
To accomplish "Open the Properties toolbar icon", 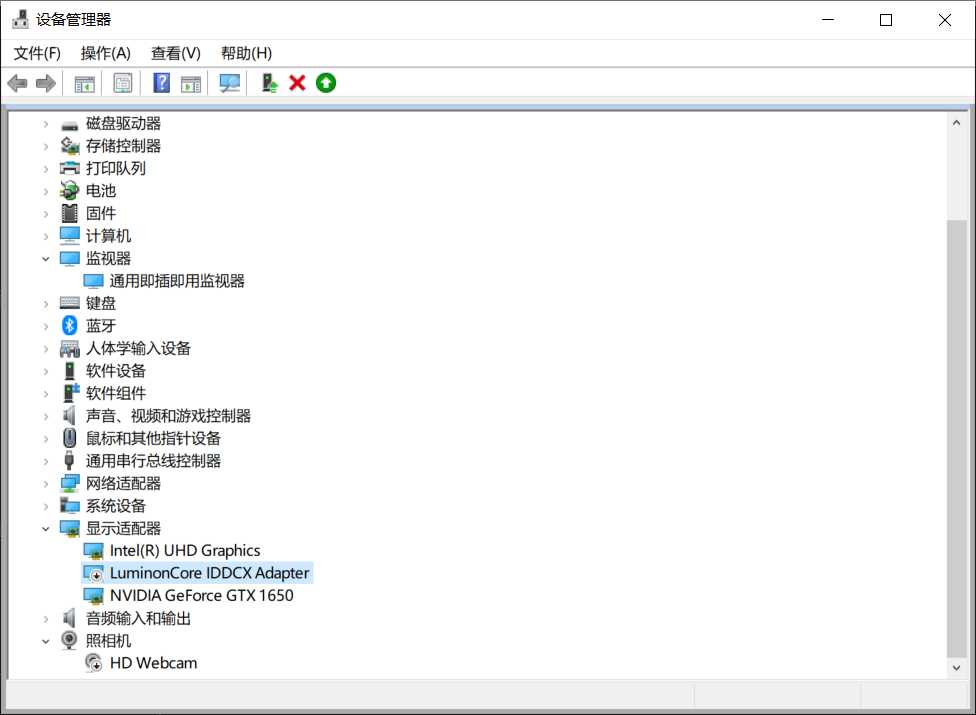I will 122,83.
